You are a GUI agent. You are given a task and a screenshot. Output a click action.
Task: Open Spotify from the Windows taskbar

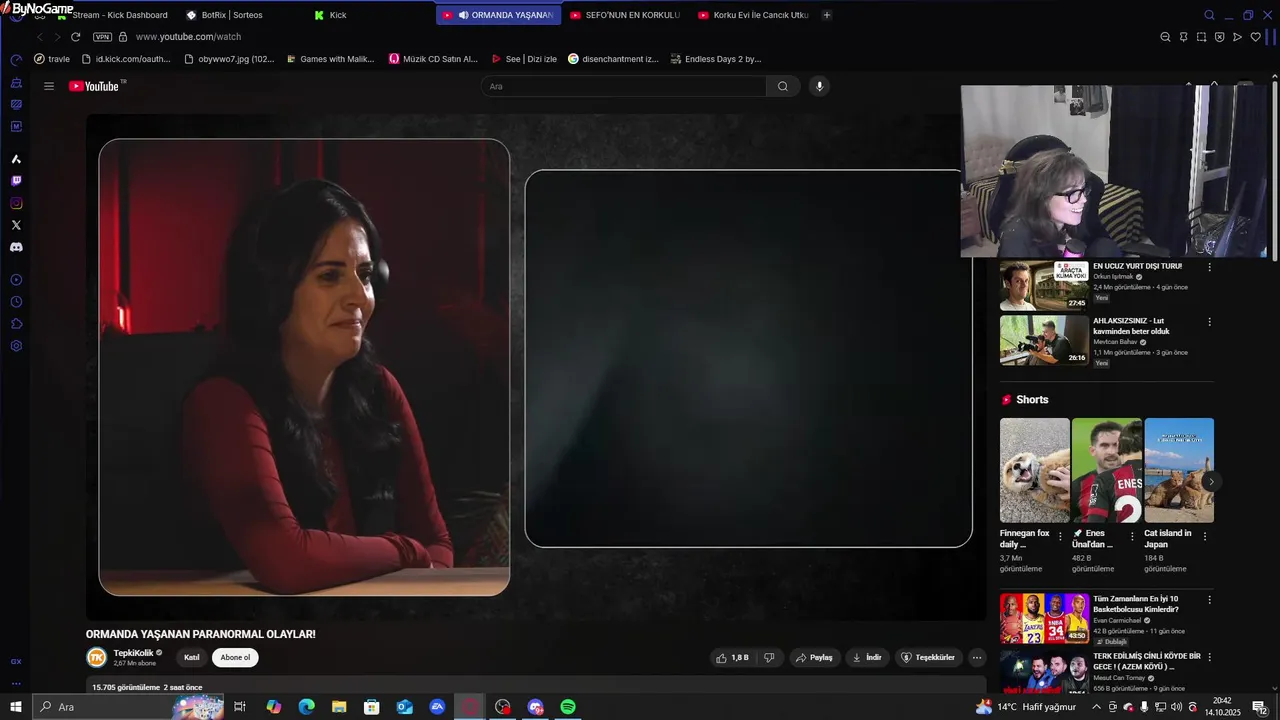click(x=568, y=707)
